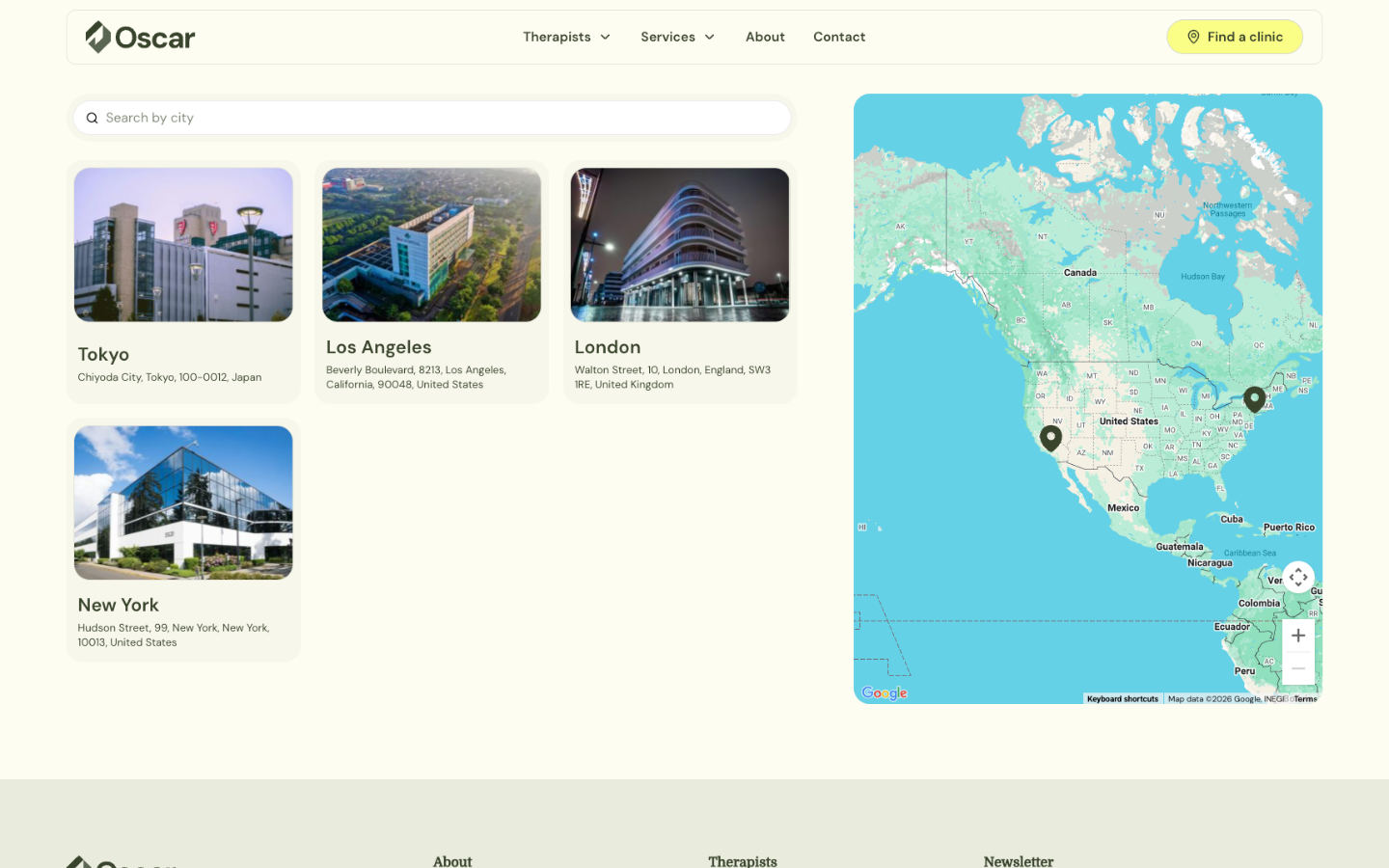The height and width of the screenshot is (868, 1389).
Task: Click the Oscar logo in the header
Action: pos(140,38)
